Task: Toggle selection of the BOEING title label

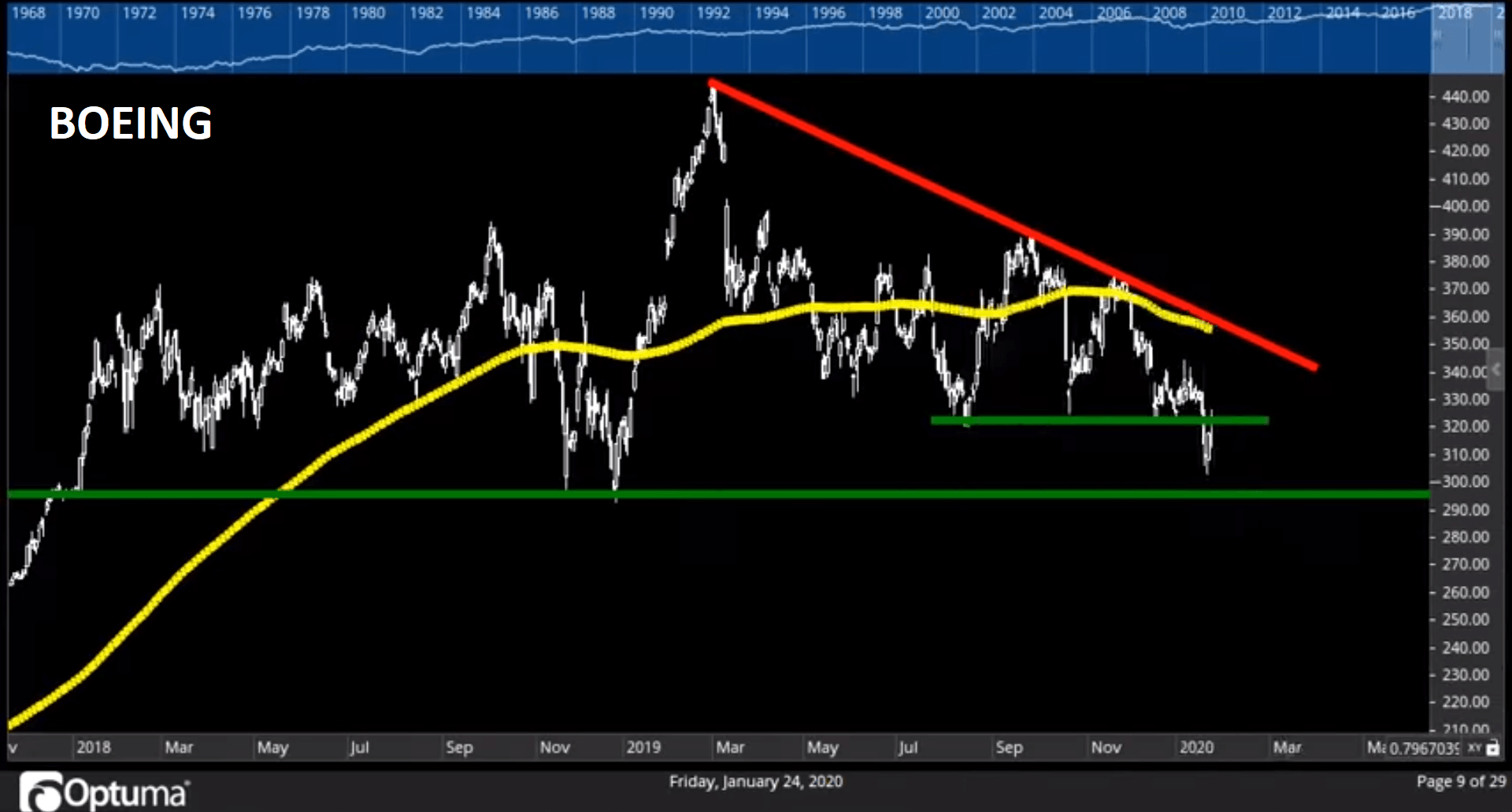Action: (x=132, y=123)
